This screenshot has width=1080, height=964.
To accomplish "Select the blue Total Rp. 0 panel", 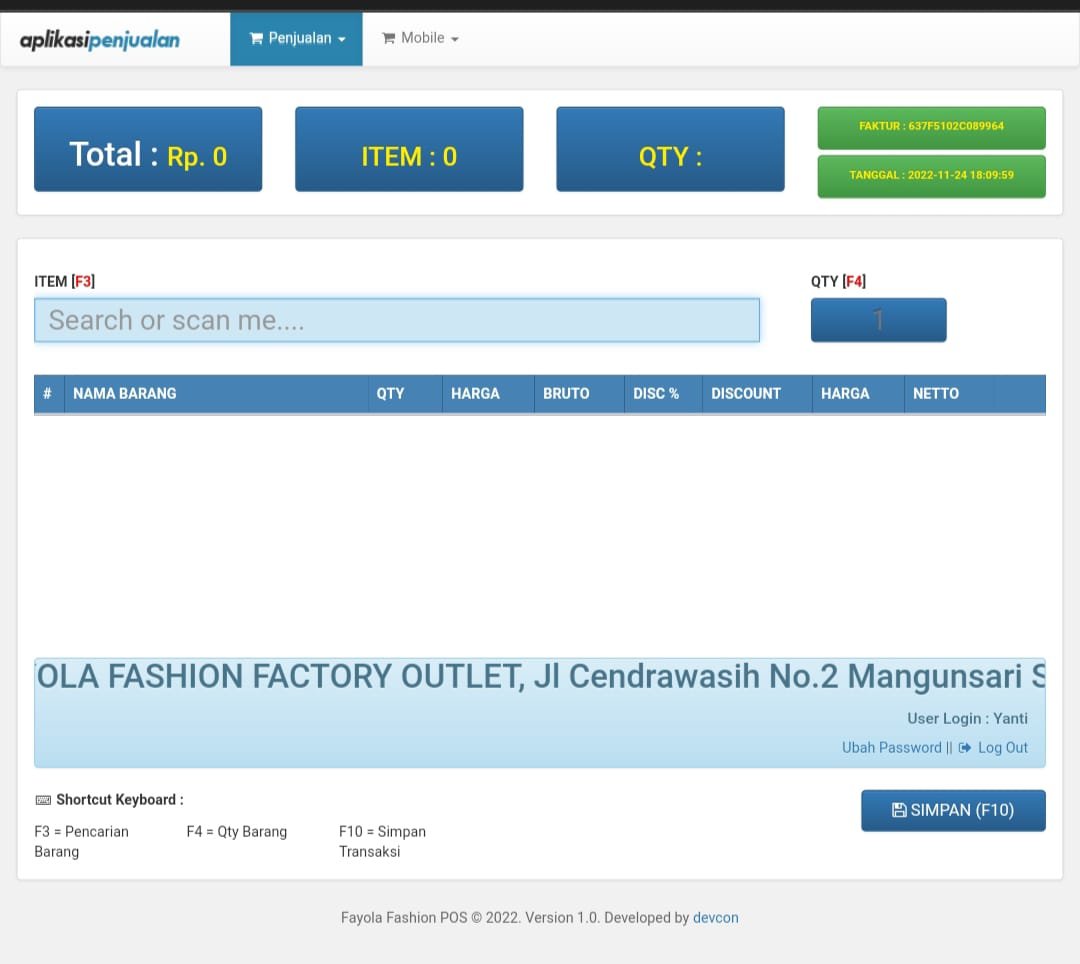I will (x=148, y=149).
